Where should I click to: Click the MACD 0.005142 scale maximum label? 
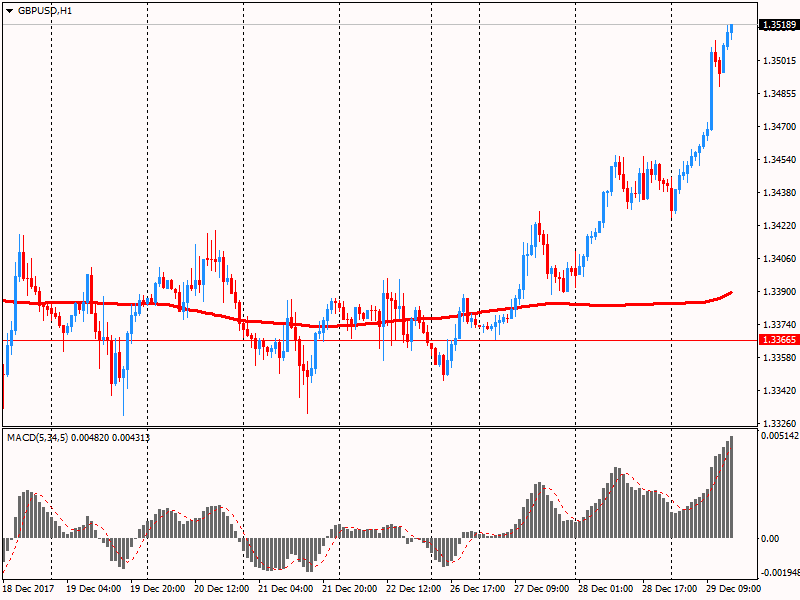[x=778, y=437]
